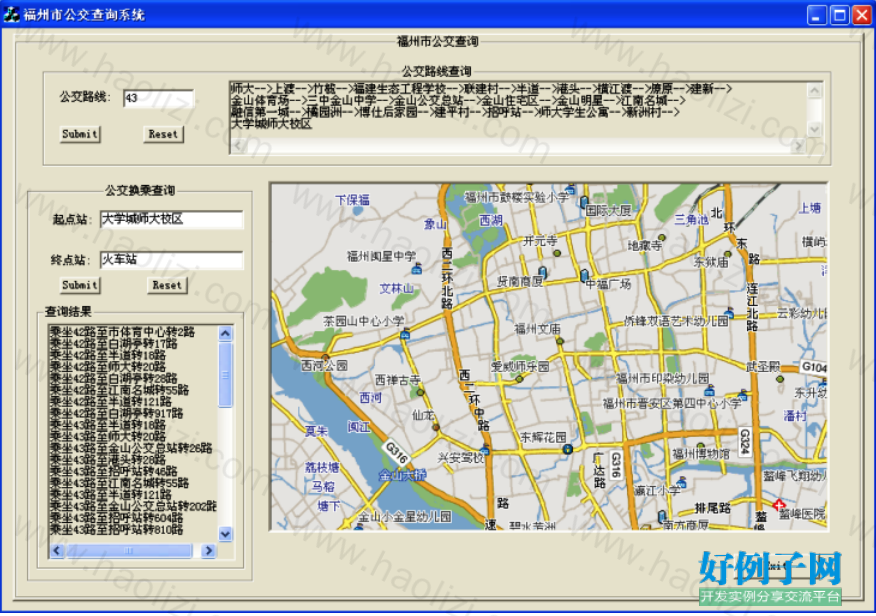Submit the 公交换乘 transfer query
The image size is (876, 616).
pos(80,285)
